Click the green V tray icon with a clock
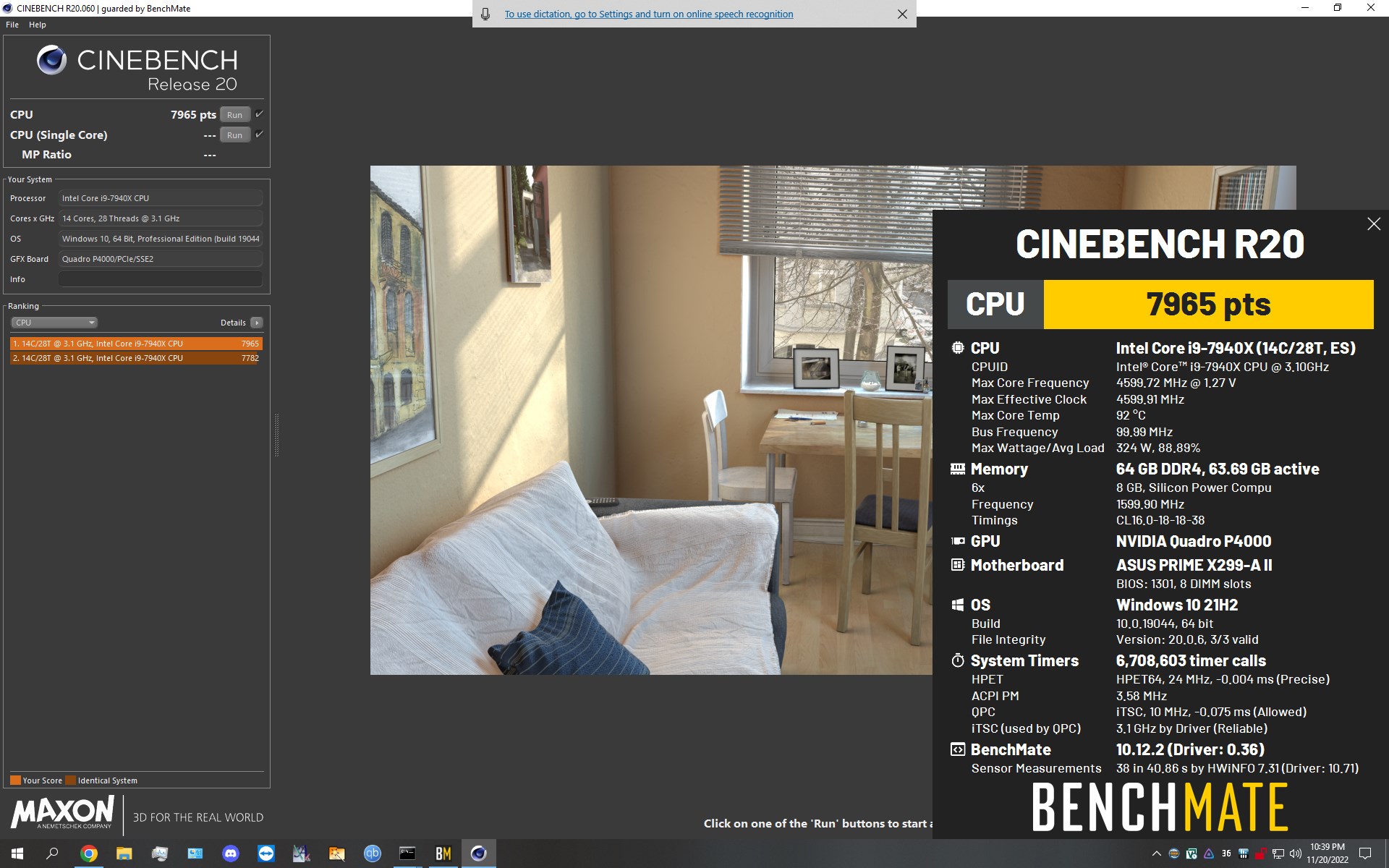This screenshot has width=1389, height=868. pyautogui.click(x=1192, y=854)
